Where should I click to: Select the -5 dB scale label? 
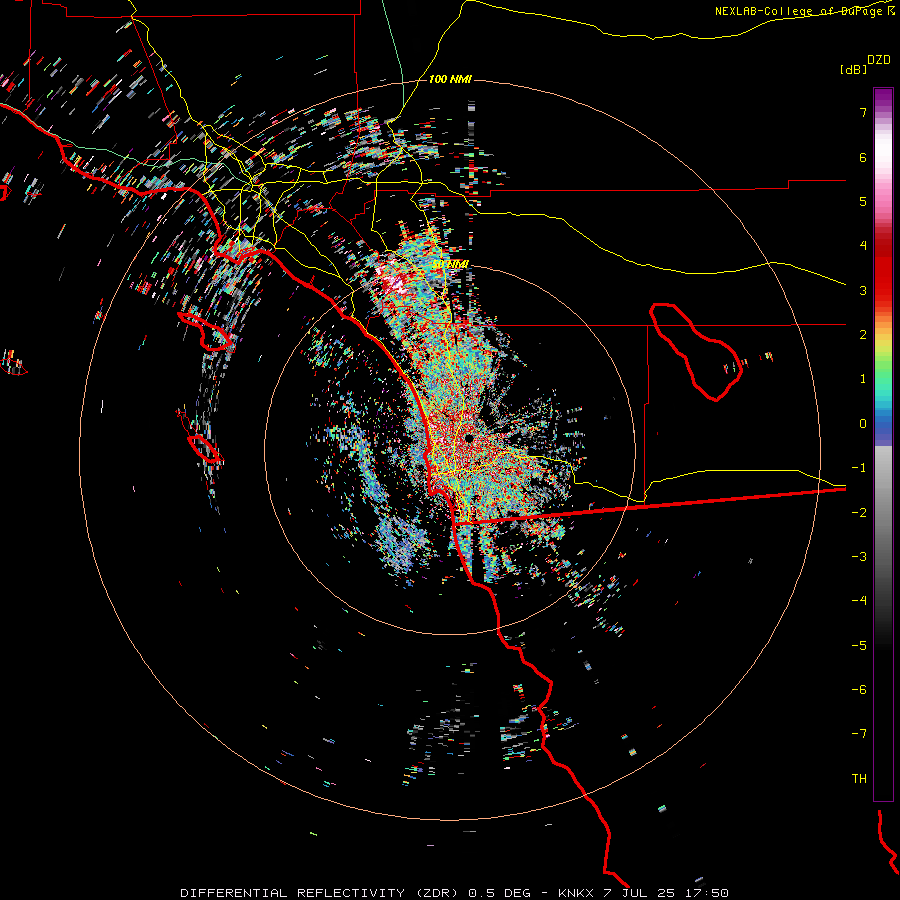[859, 646]
